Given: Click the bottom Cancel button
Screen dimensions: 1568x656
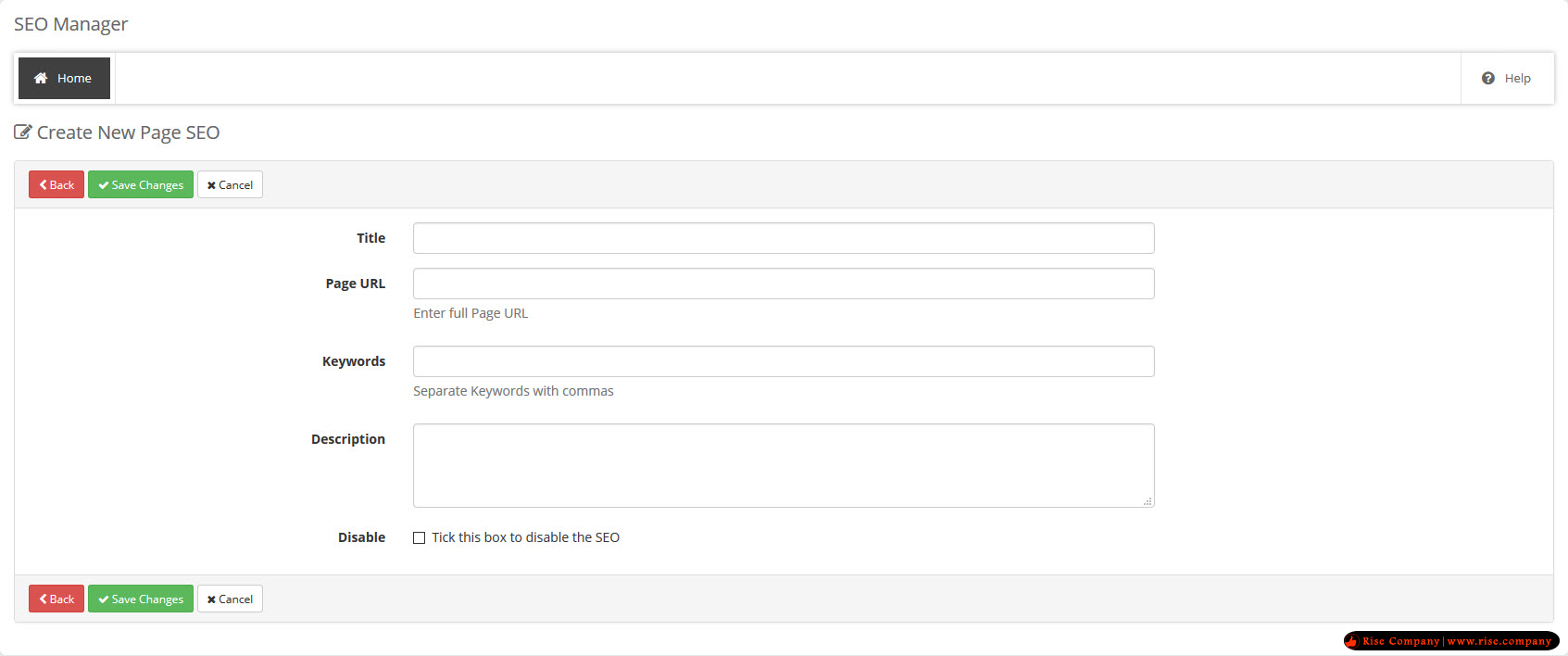Looking at the screenshot, I should (x=230, y=599).
